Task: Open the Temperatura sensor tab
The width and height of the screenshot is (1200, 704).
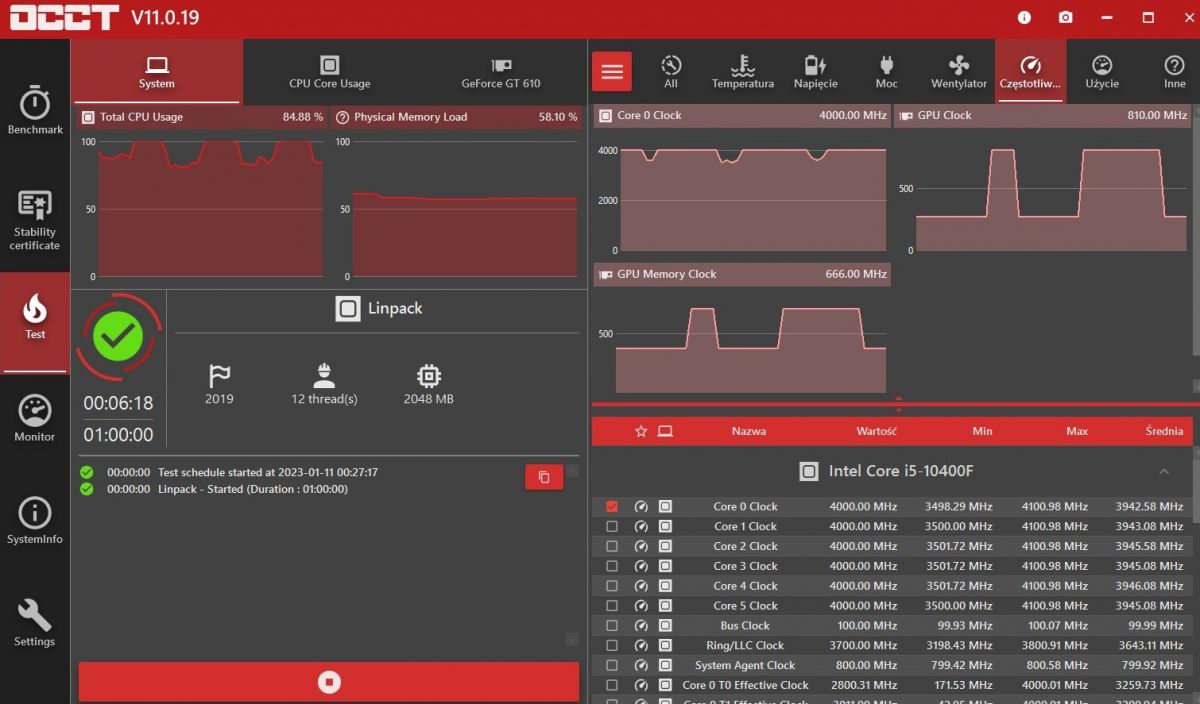Action: [742, 72]
